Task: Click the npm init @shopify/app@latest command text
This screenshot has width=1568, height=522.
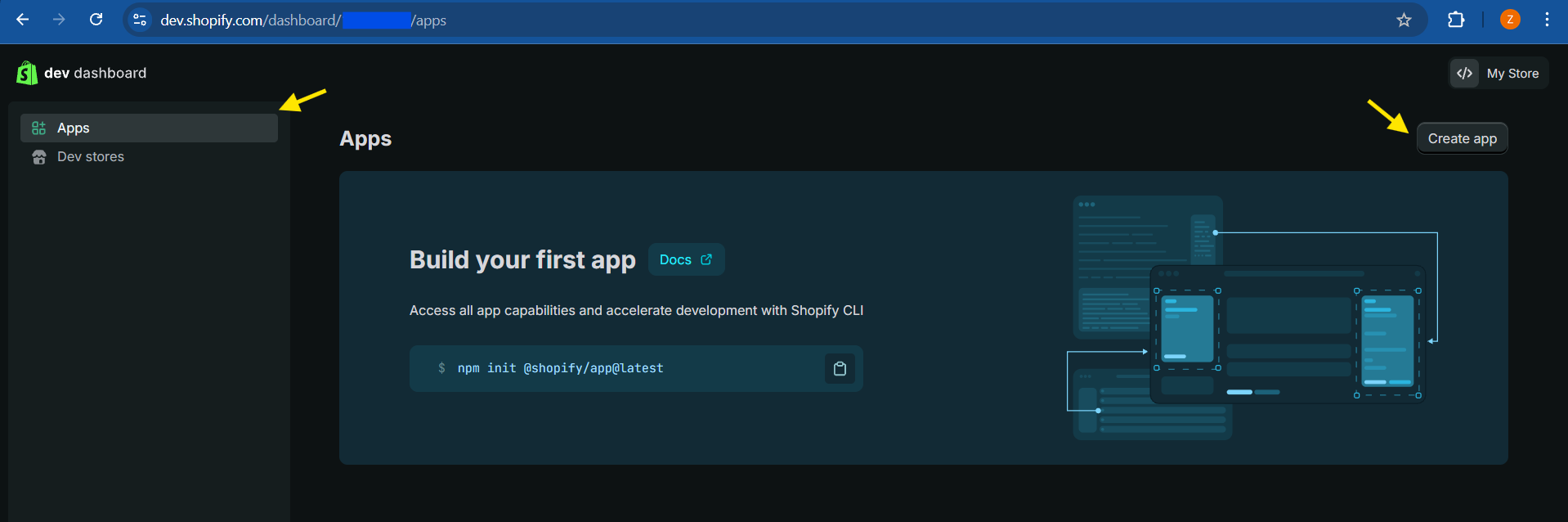Action: point(560,369)
